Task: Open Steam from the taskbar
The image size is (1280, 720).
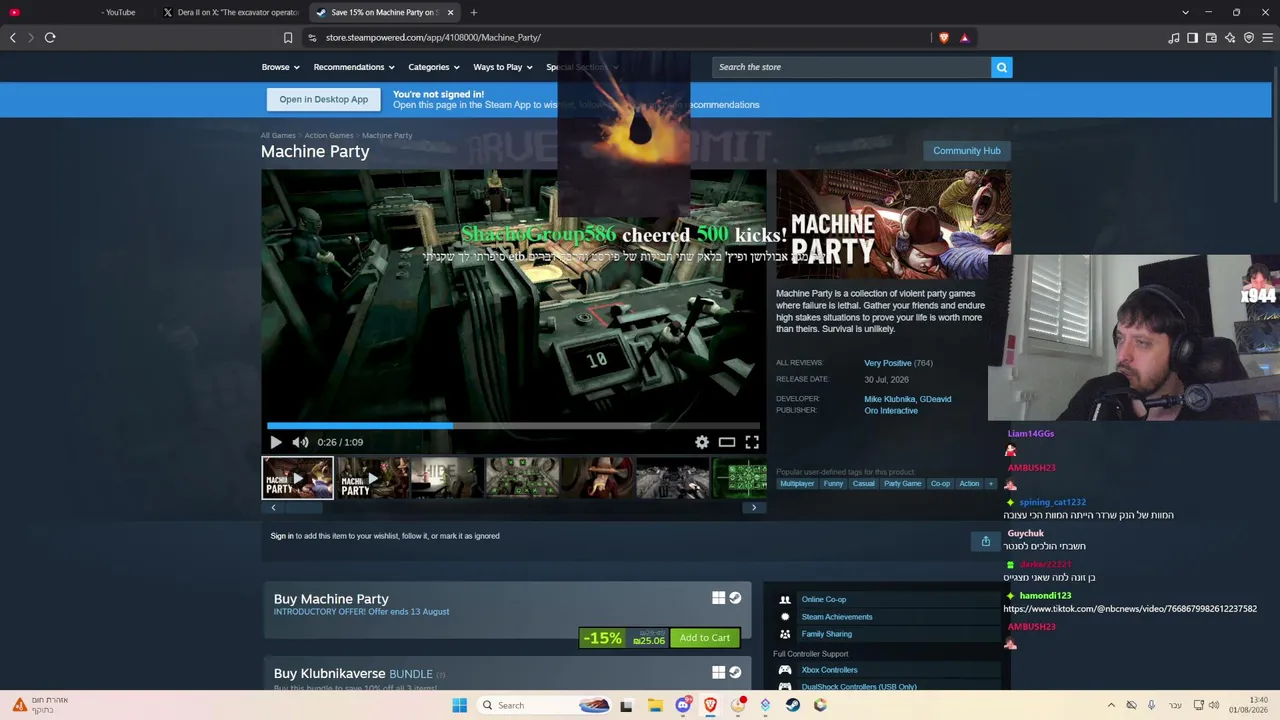Action: point(793,705)
